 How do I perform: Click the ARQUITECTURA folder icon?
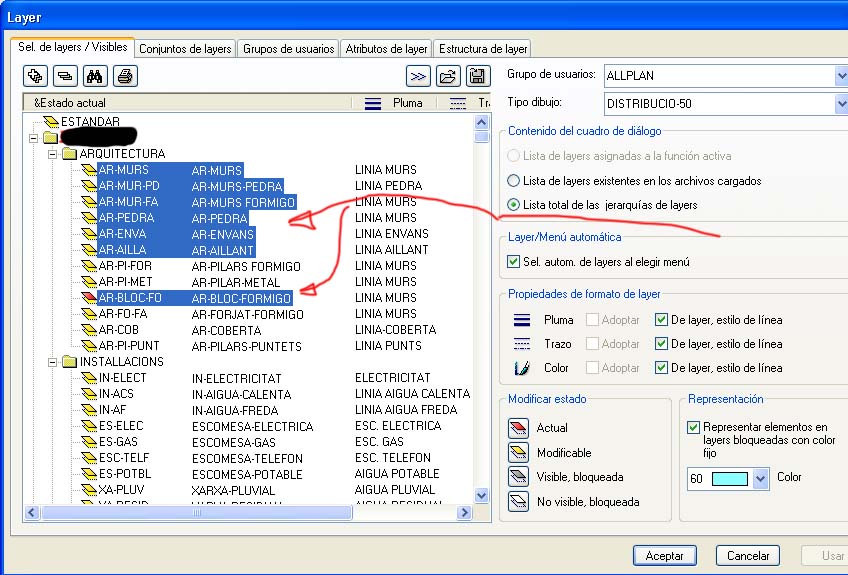point(69,154)
